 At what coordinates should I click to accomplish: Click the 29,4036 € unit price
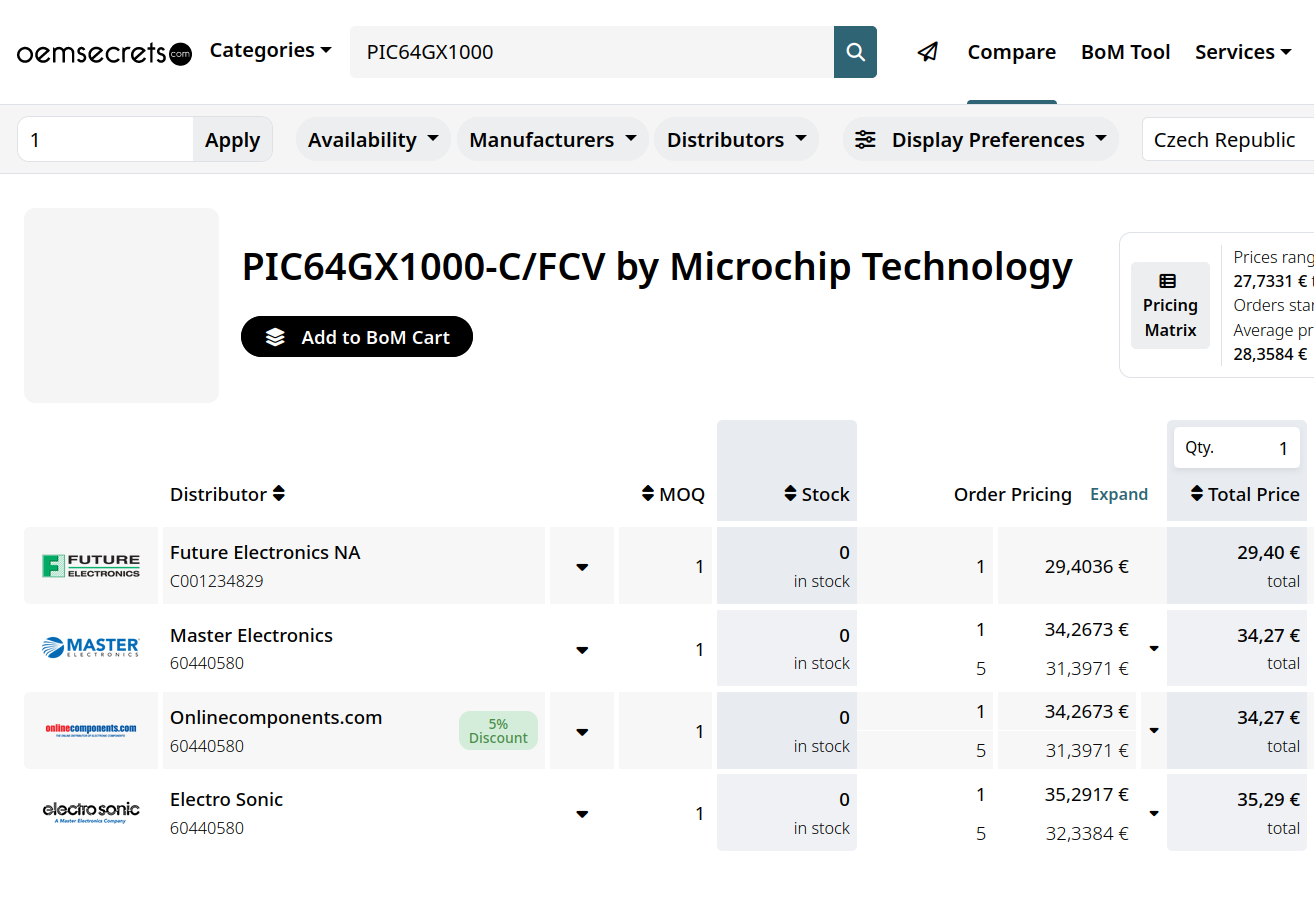pyautogui.click(x=1087, y=566)
